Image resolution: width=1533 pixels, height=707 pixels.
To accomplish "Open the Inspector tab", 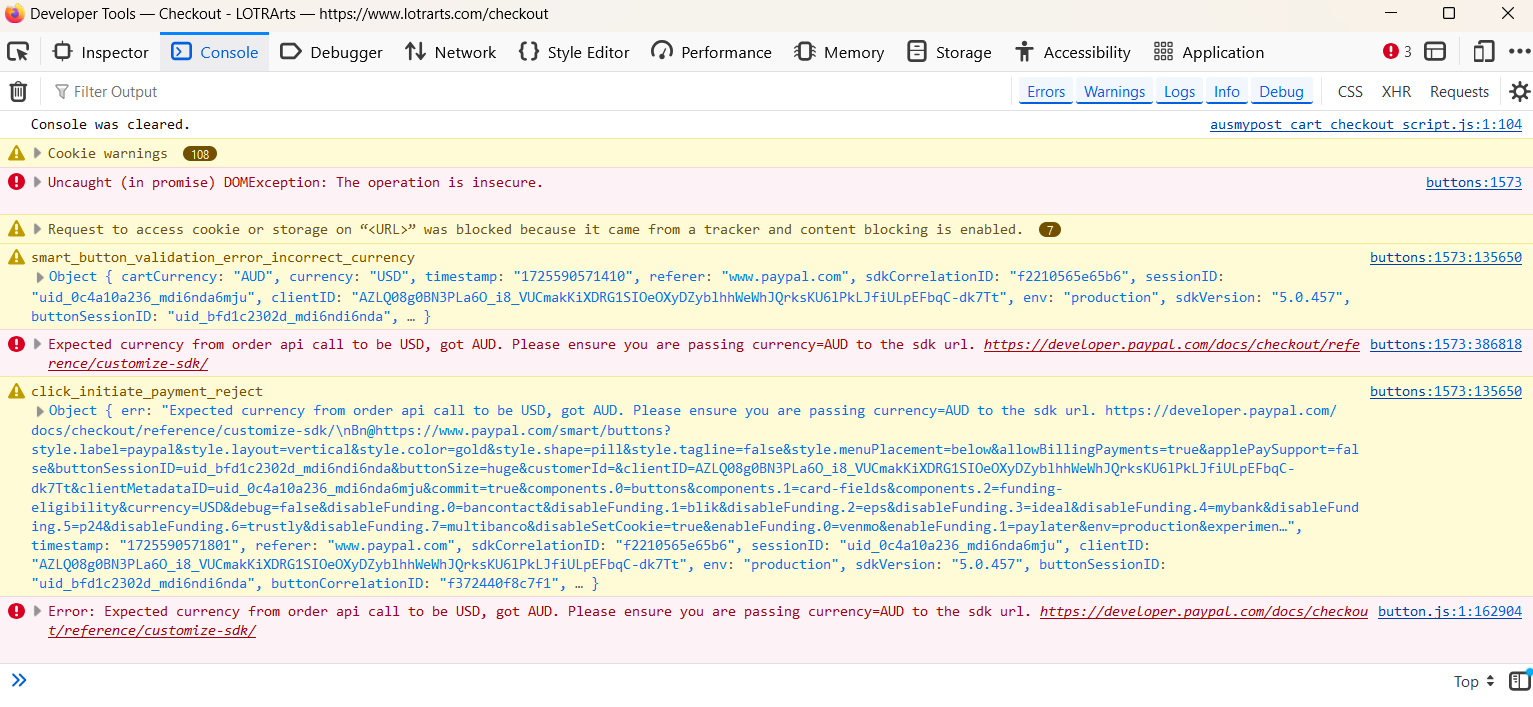I will (100, 52).
